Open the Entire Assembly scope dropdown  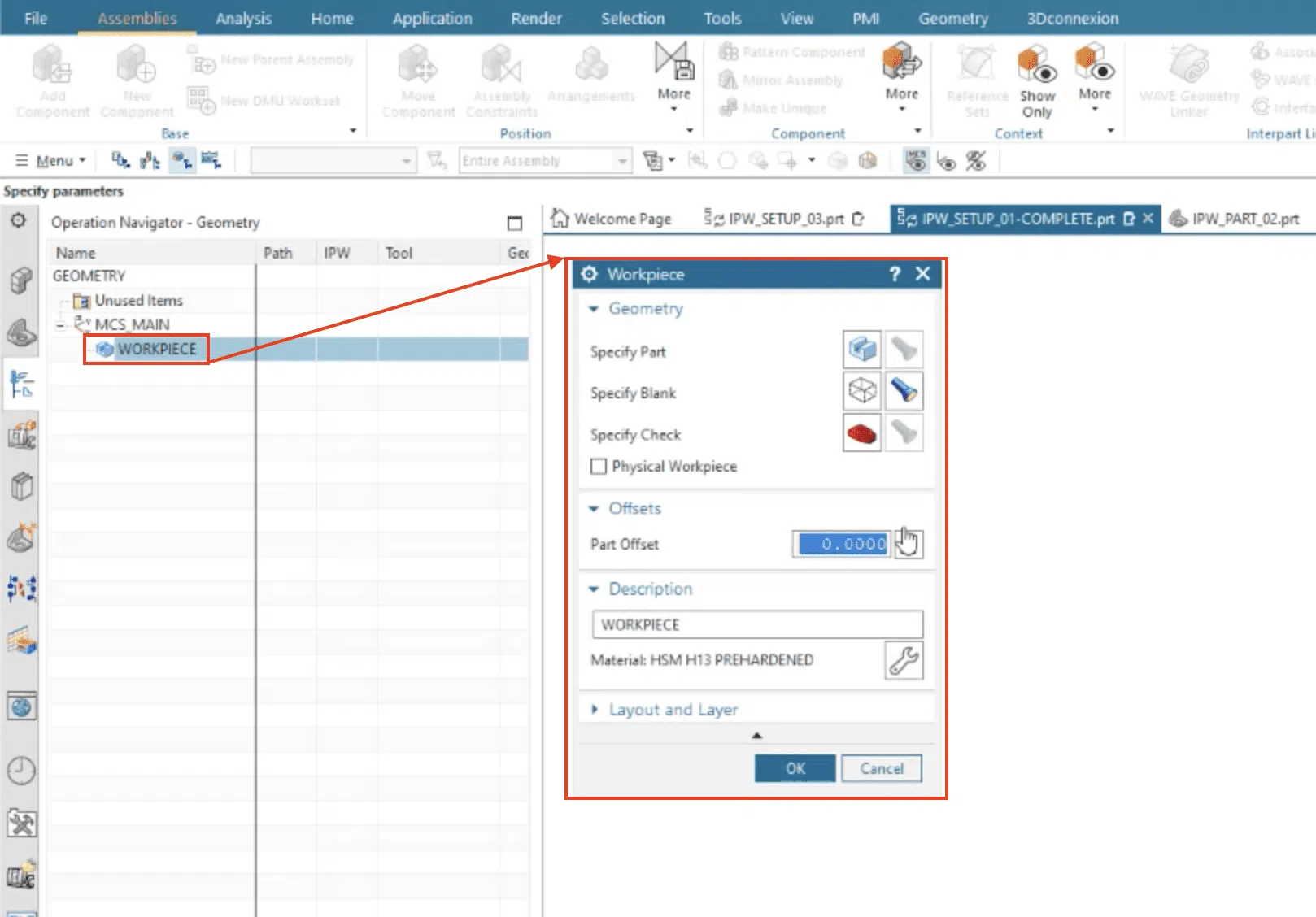[622, 161]
